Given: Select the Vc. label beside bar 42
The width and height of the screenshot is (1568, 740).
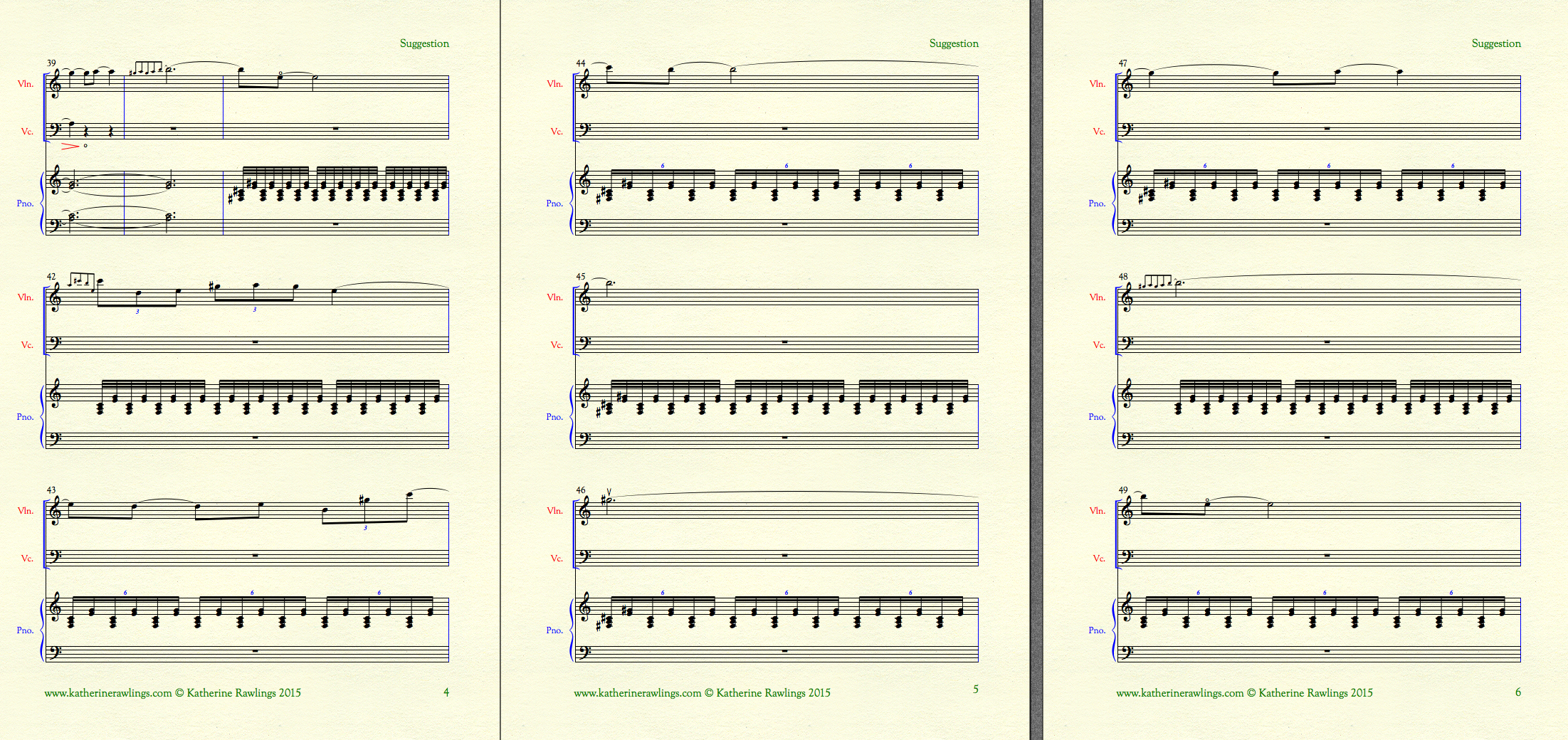Looking at the screenshot, I should click(x=27, y=345).
